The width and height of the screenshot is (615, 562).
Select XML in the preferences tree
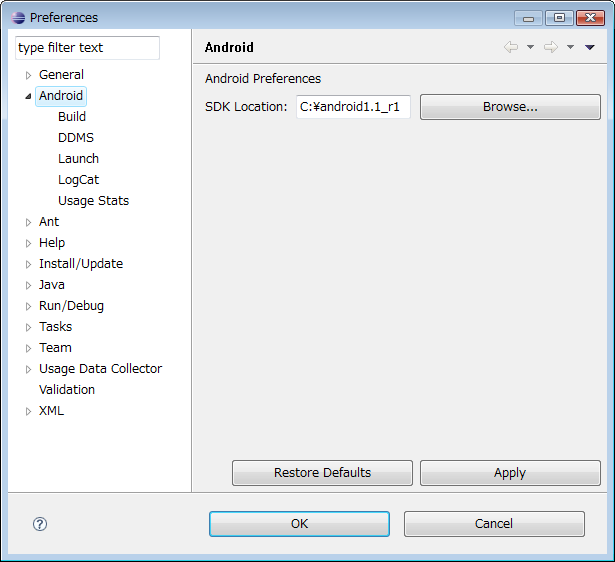pyautogui.click(x=51, y=411)
